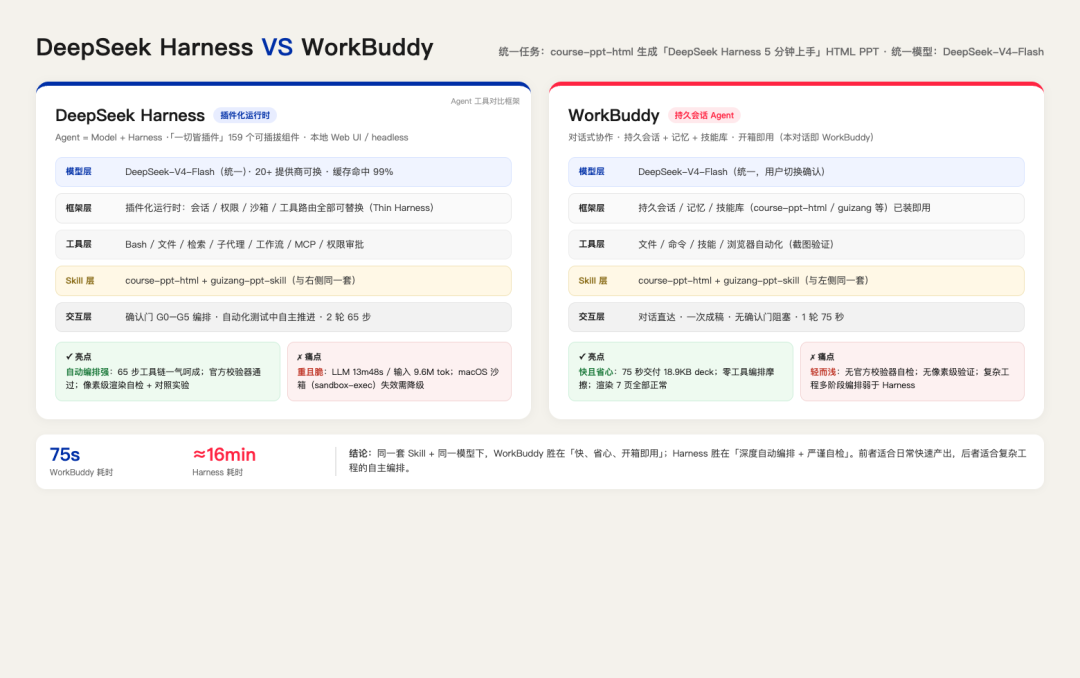
Task: Select the WorkBuddy 交互层 row '1 轮 75 秒'
Action: [796, 317]
